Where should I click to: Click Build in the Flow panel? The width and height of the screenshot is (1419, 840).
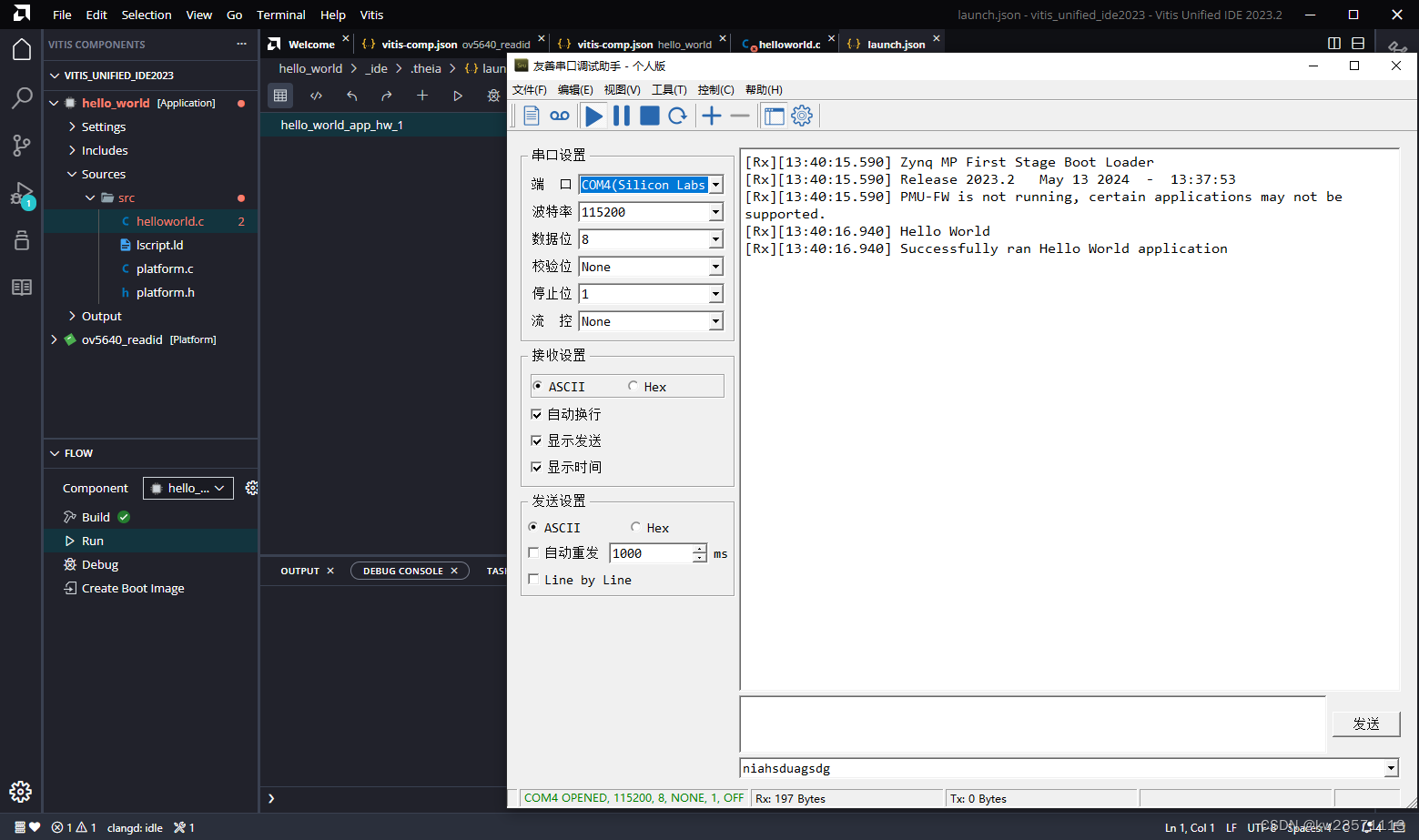96,517
